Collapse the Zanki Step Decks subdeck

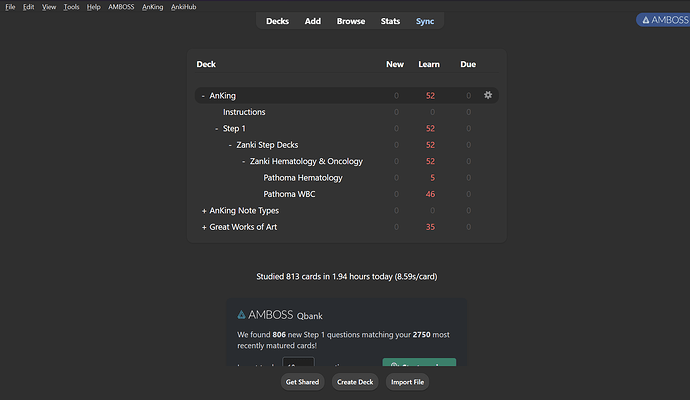[231, 145]
